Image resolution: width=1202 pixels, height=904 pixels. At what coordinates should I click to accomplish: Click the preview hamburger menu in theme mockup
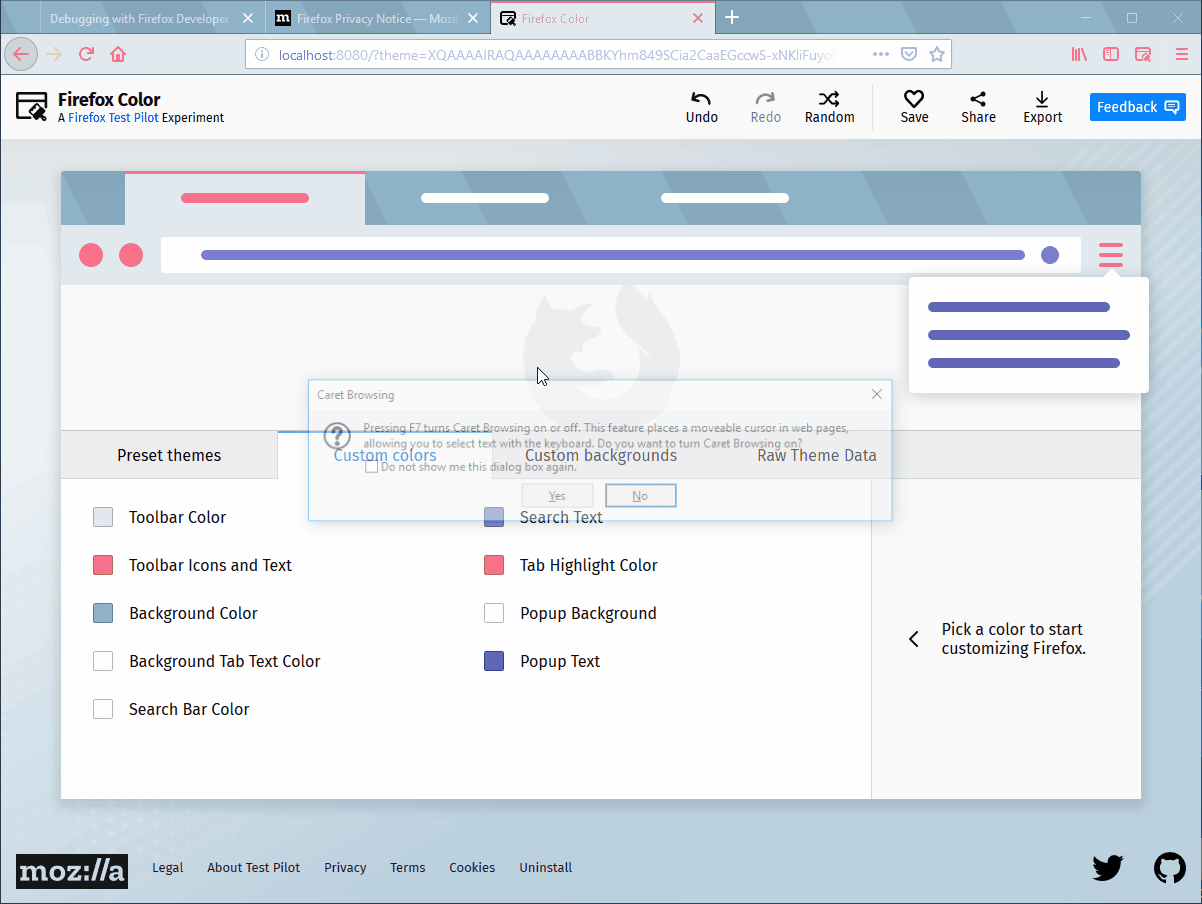coord(1111,255)
